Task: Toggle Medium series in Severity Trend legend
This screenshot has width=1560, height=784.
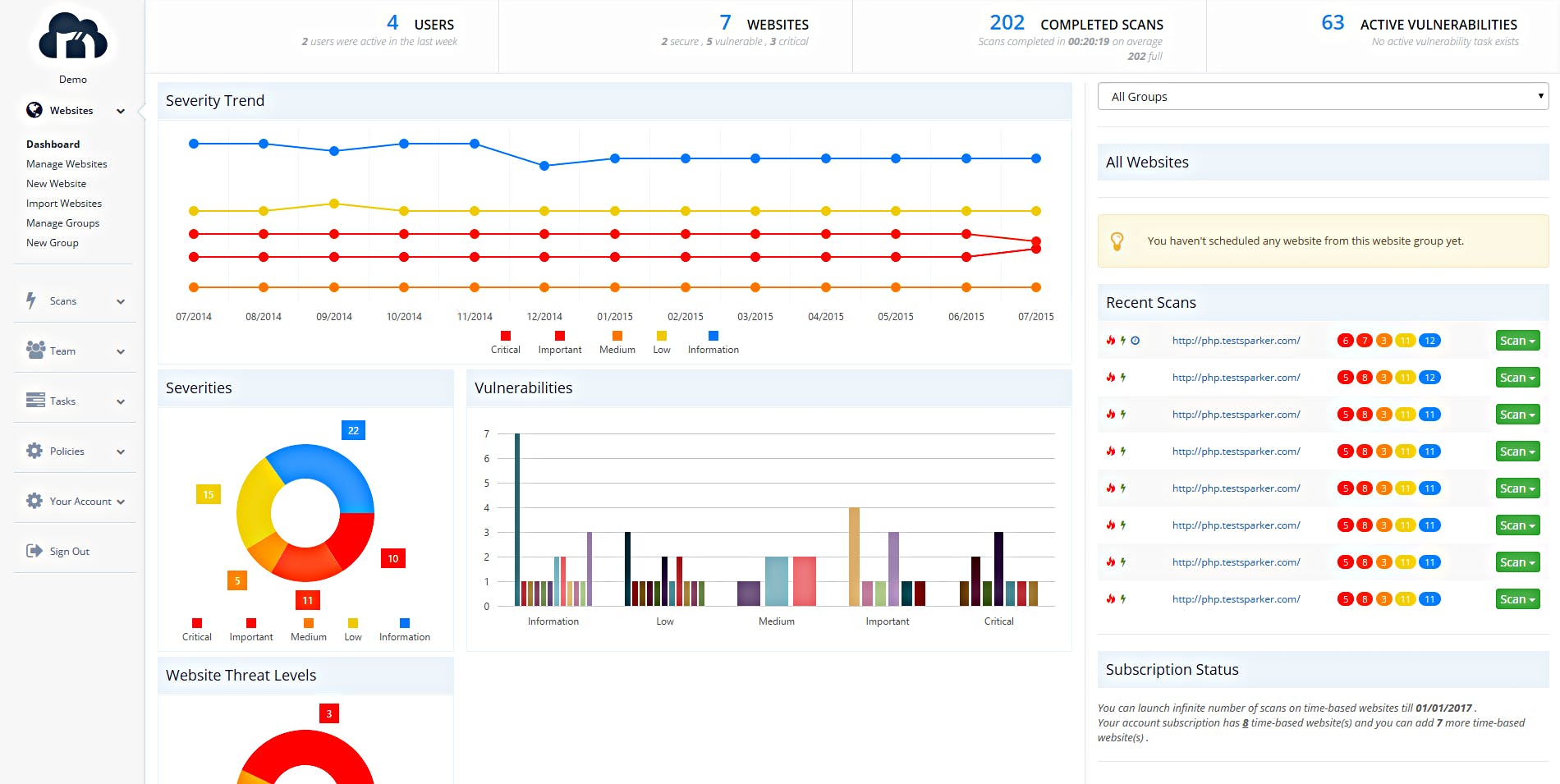Action: 617,342
